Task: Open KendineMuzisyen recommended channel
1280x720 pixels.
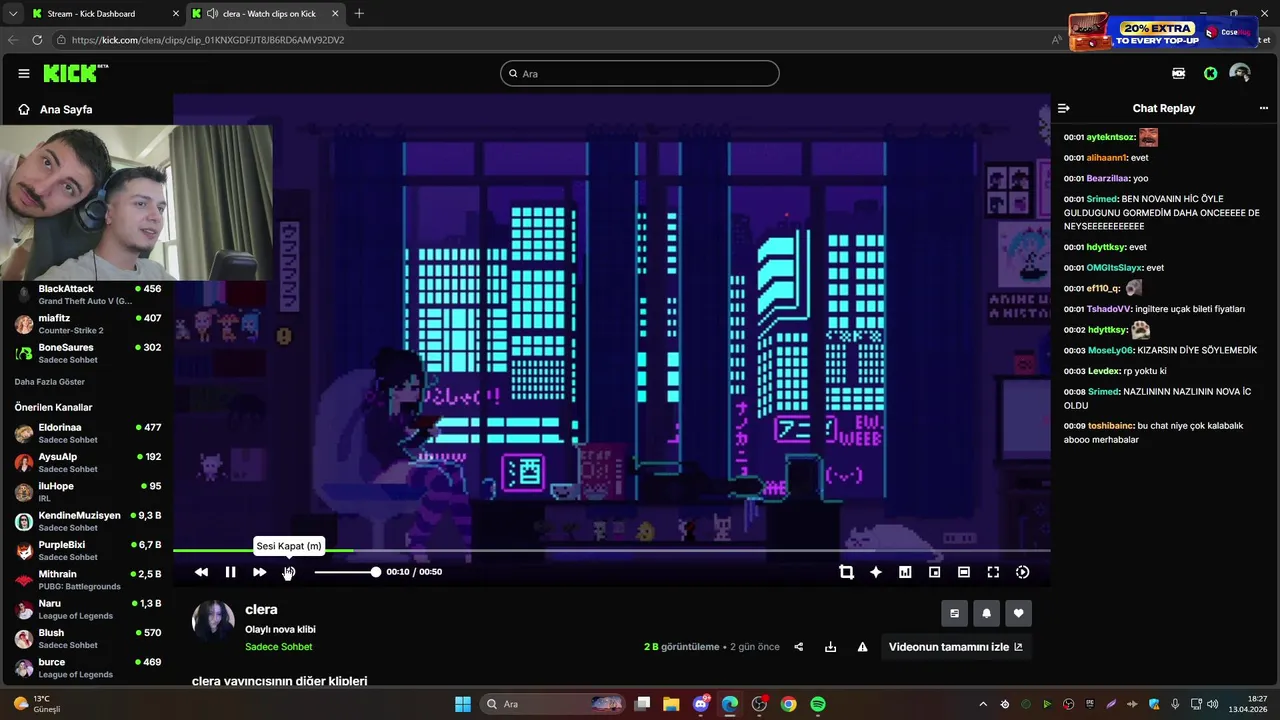Action: (x=88, y=521)
